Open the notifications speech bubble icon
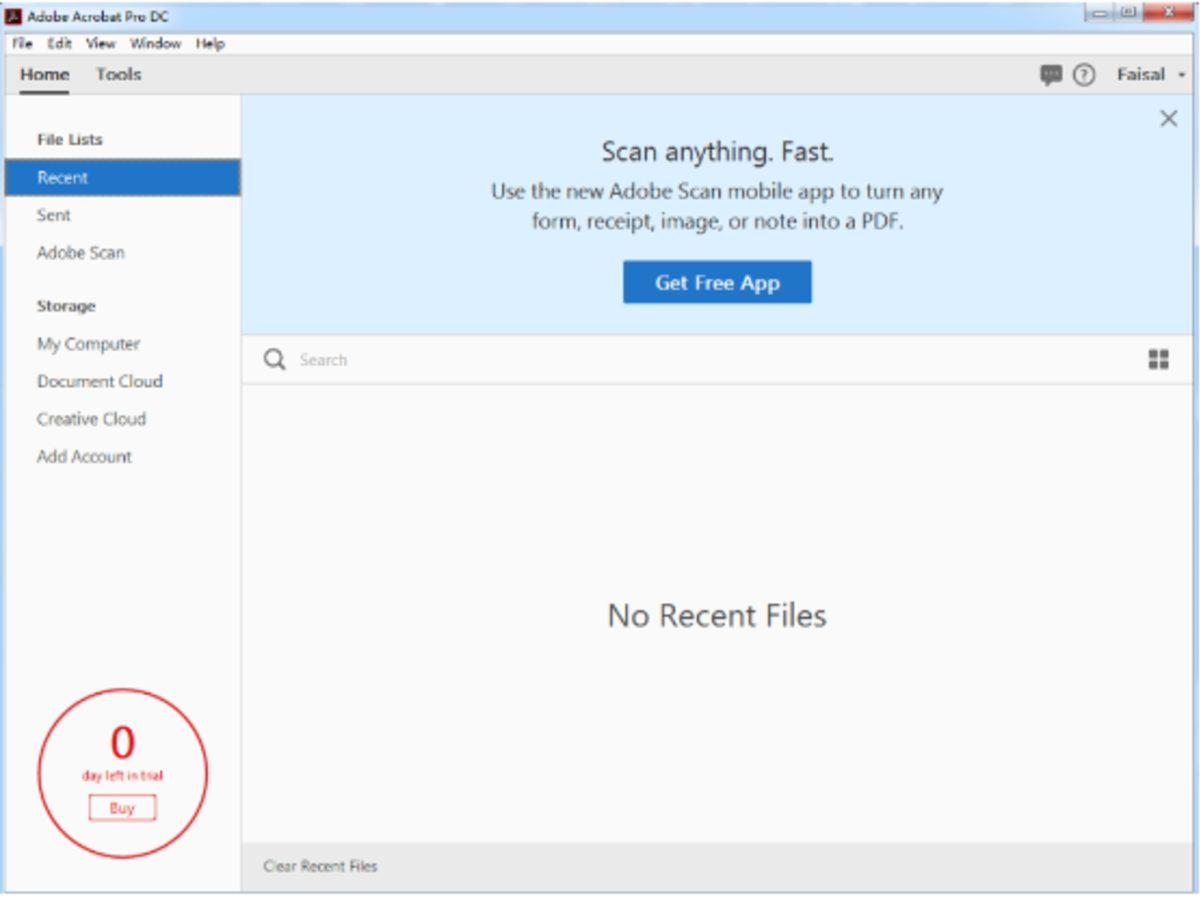Screen dimensions: 1200x898 click(1050, 75)
